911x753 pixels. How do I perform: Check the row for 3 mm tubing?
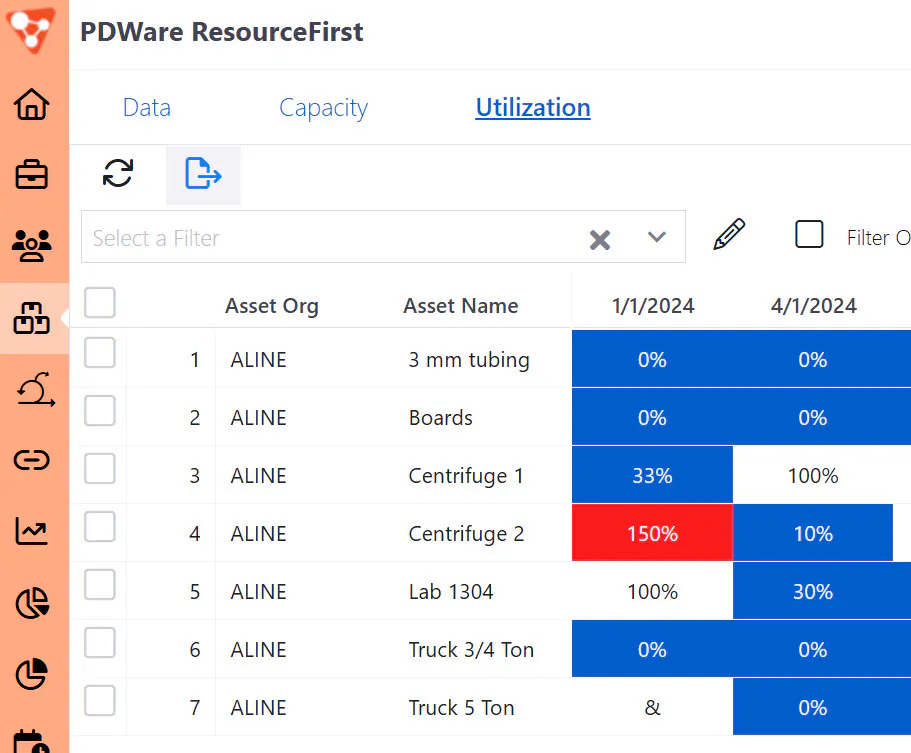(x=99, y=353)
